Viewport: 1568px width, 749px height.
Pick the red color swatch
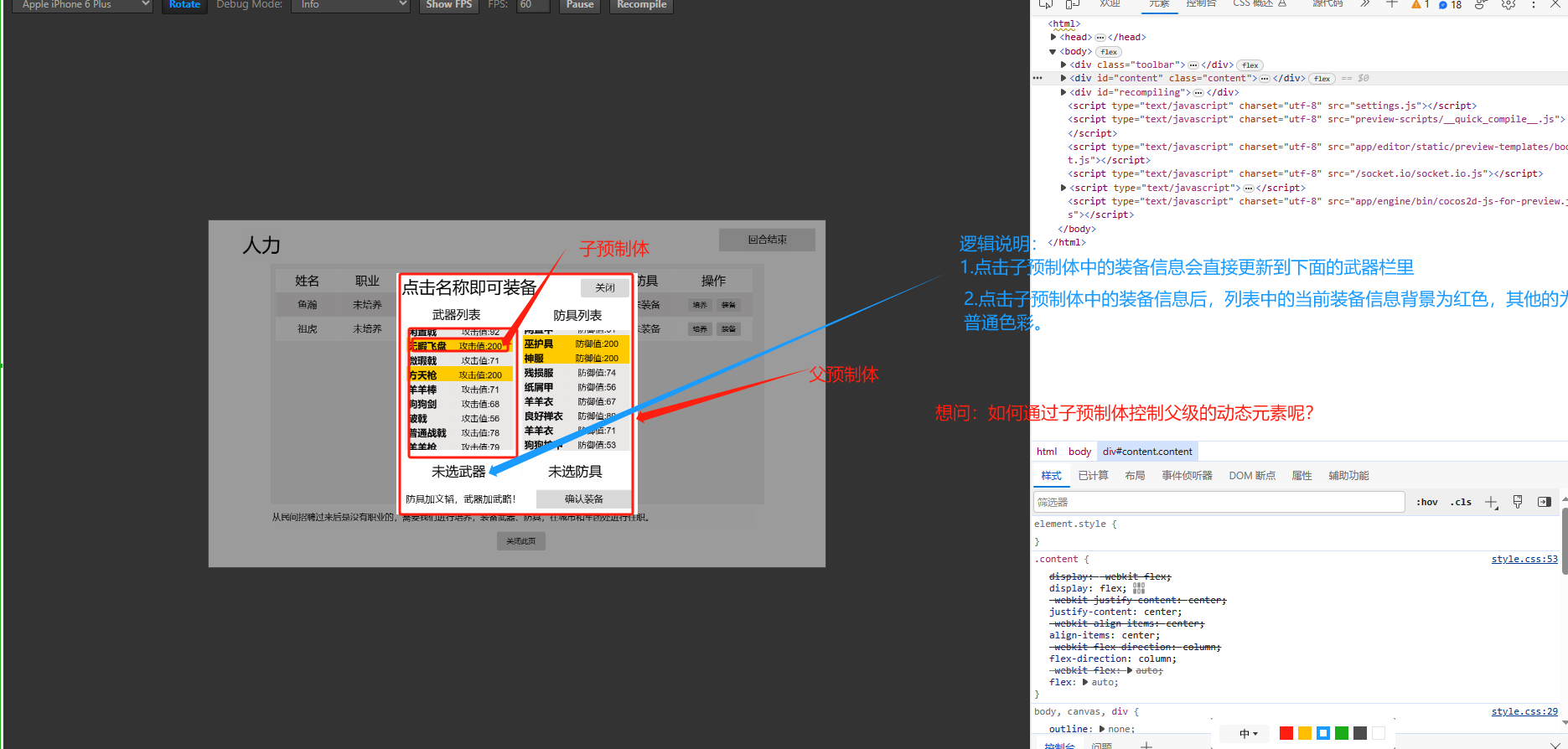pyautogui.click(x=1286, y=733)
